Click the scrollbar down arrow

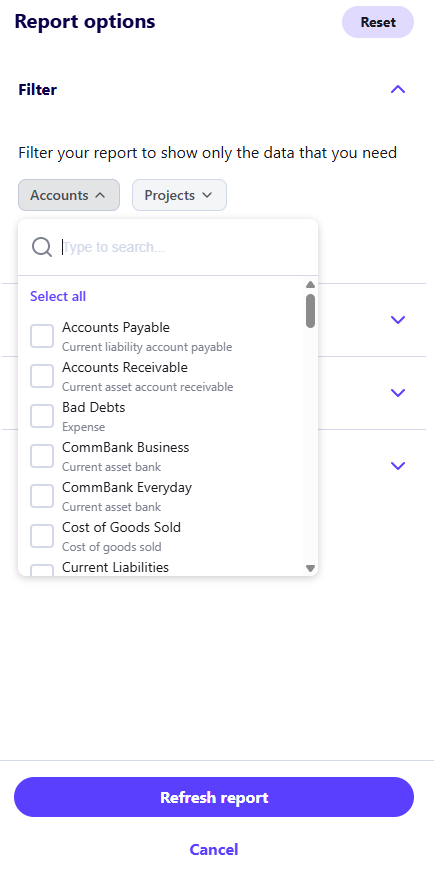pos(310,568)
